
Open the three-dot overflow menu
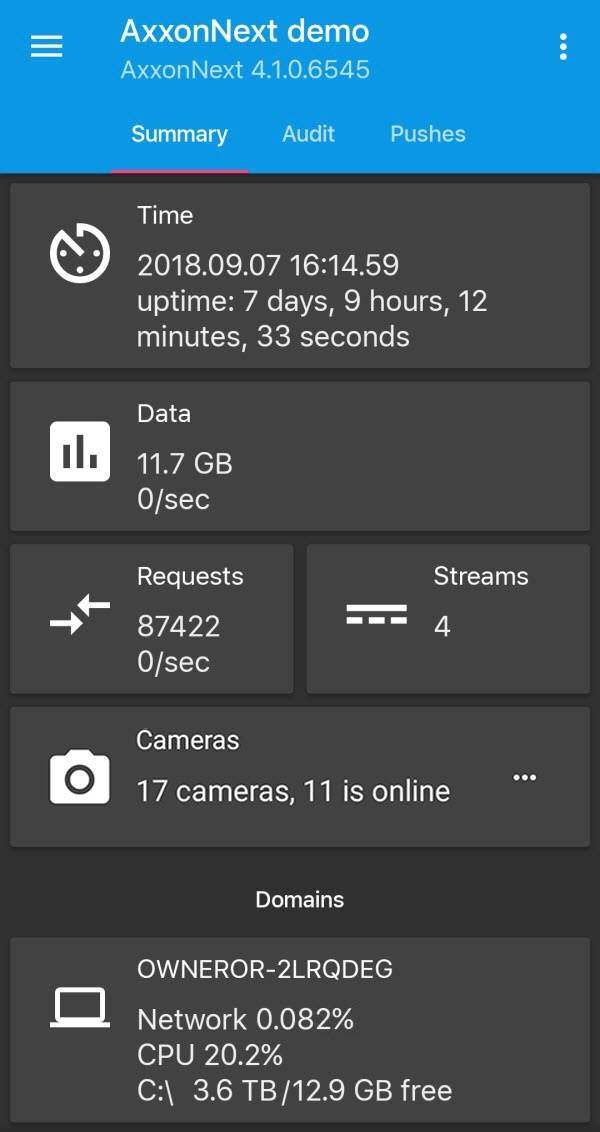coord(564,46)
